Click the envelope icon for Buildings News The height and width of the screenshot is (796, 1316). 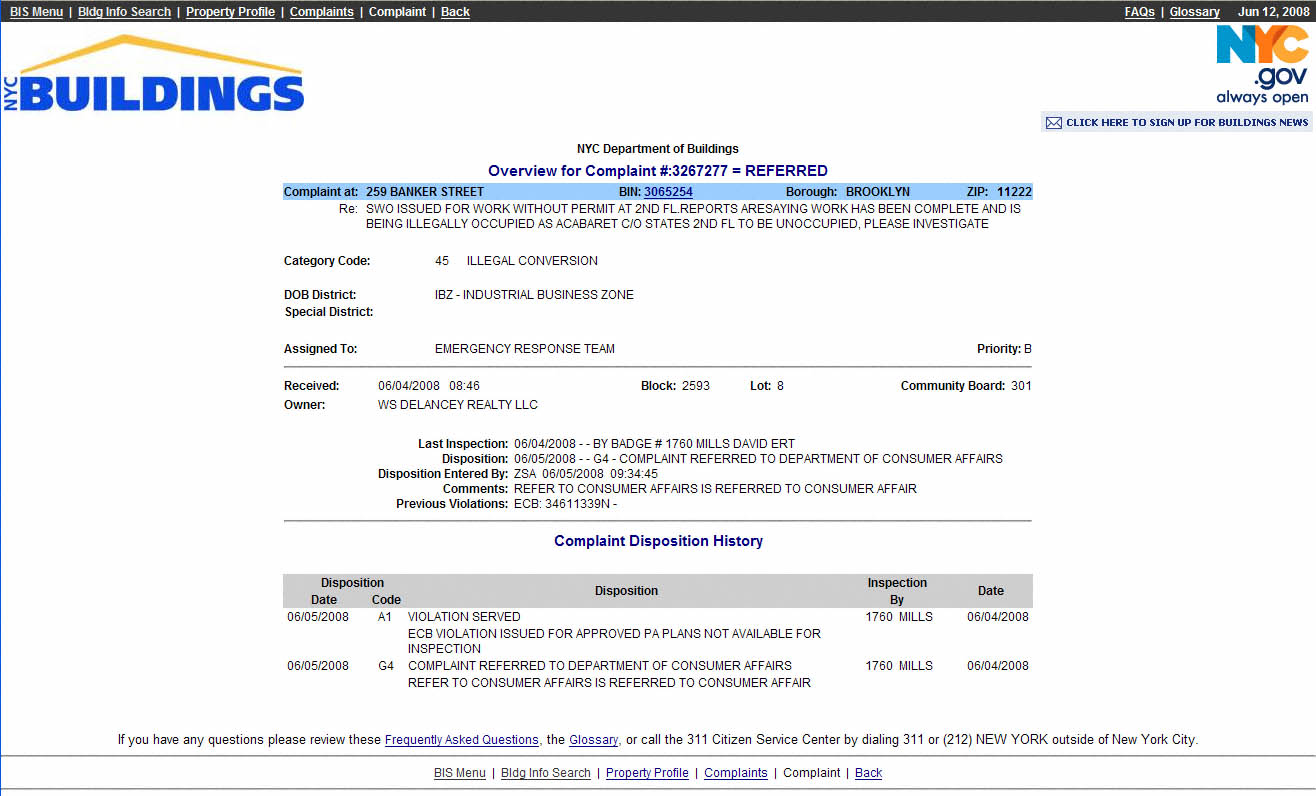[1053, 123]
